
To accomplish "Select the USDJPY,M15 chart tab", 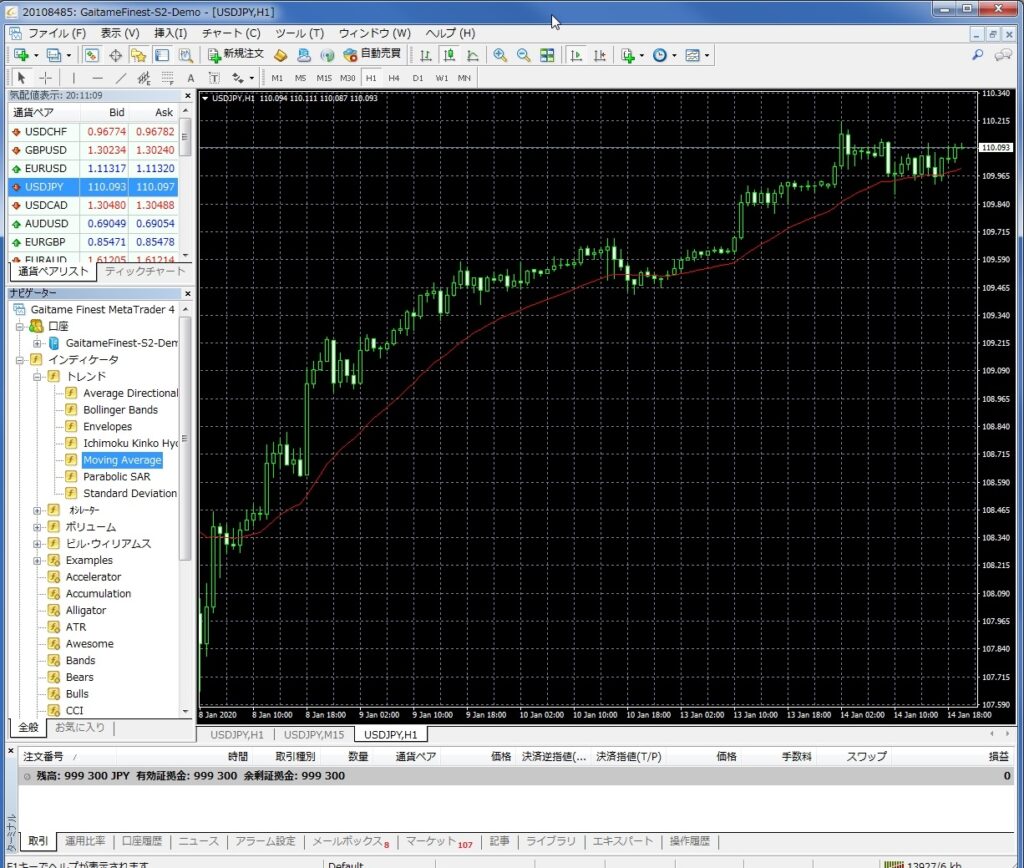I will point(313,735).
